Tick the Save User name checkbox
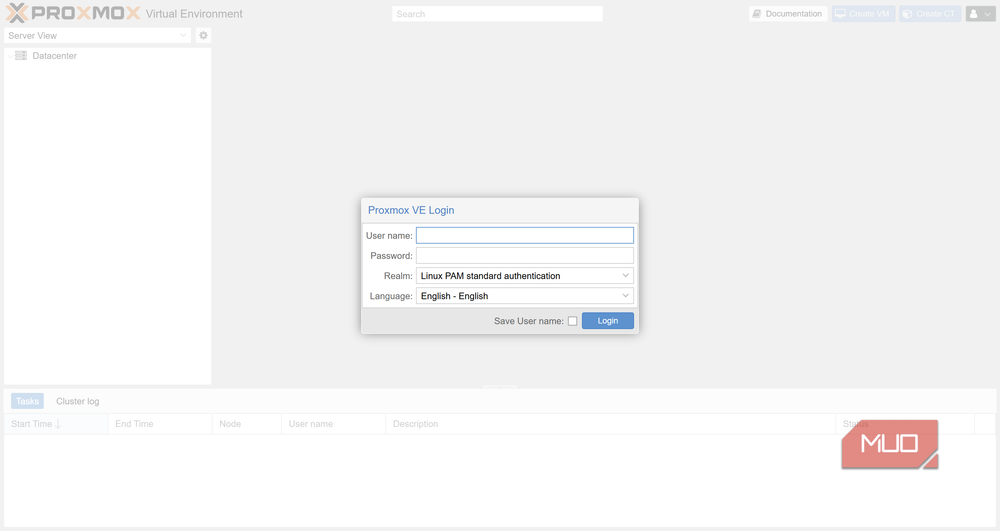 [573, 321]
